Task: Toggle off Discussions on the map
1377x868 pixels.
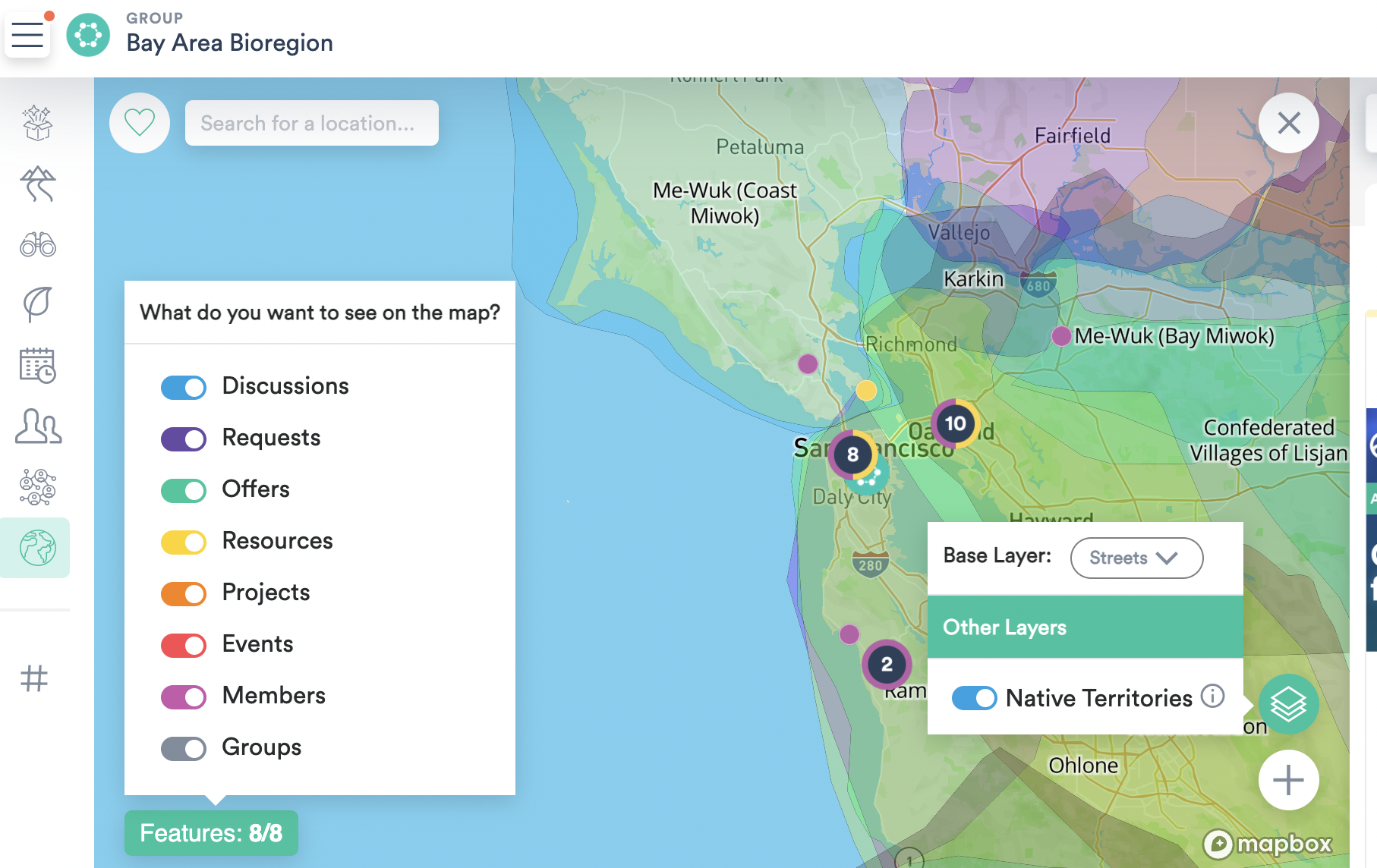Action: [184, 387]
